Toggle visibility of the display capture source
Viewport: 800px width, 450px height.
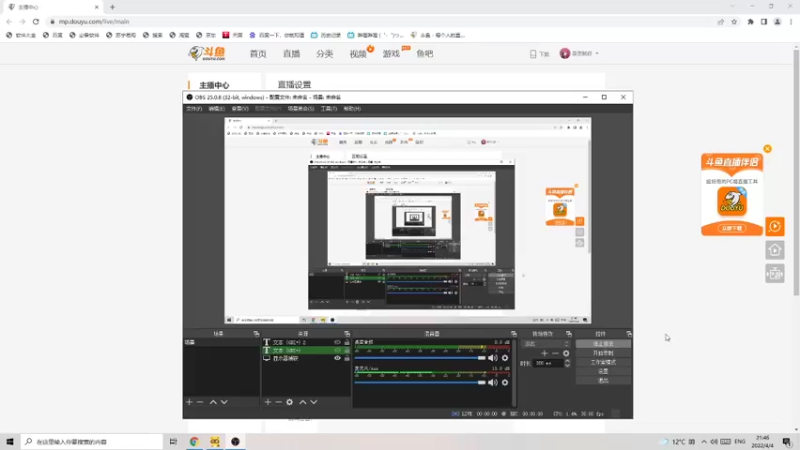pyautogui.click(x=337, y=358)
